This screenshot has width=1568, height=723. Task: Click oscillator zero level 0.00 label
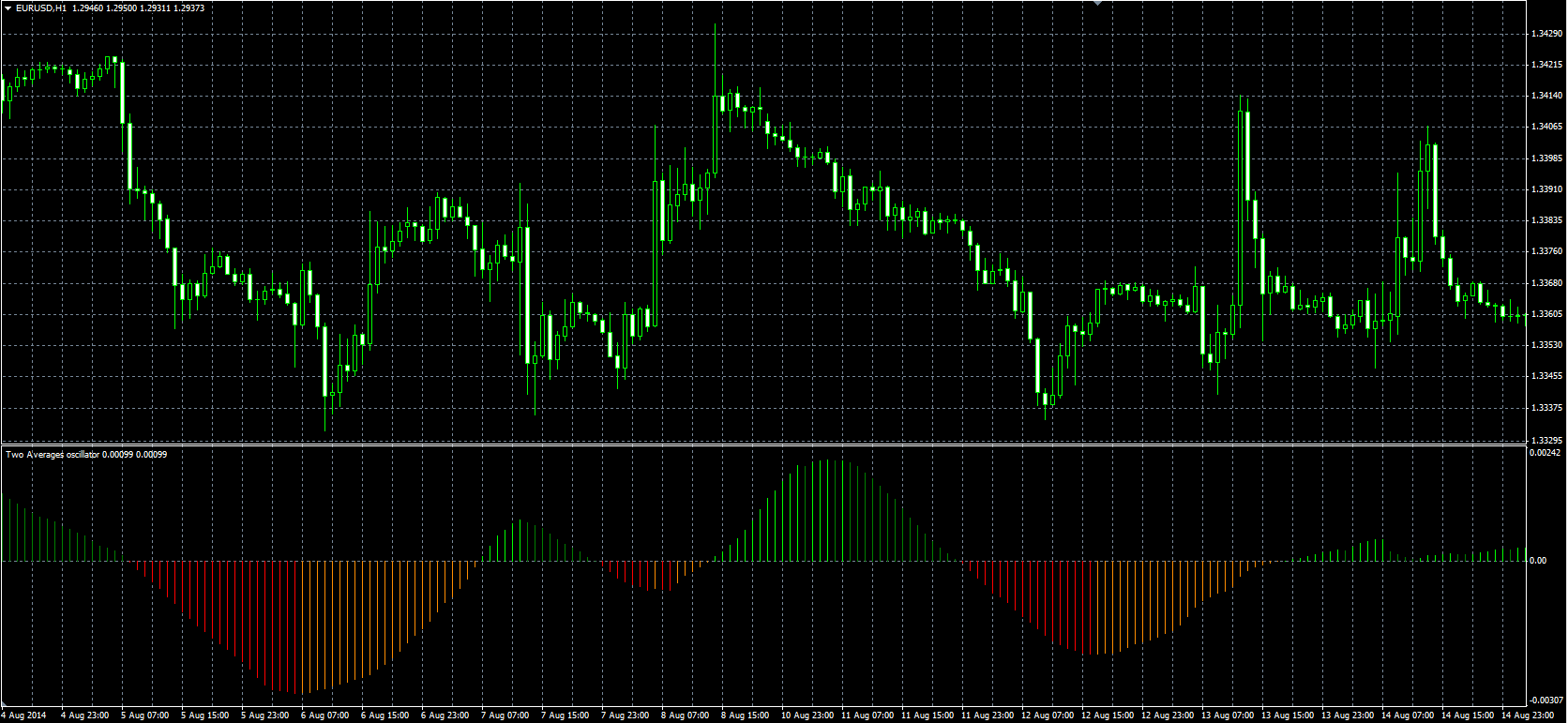point(1538,561)
